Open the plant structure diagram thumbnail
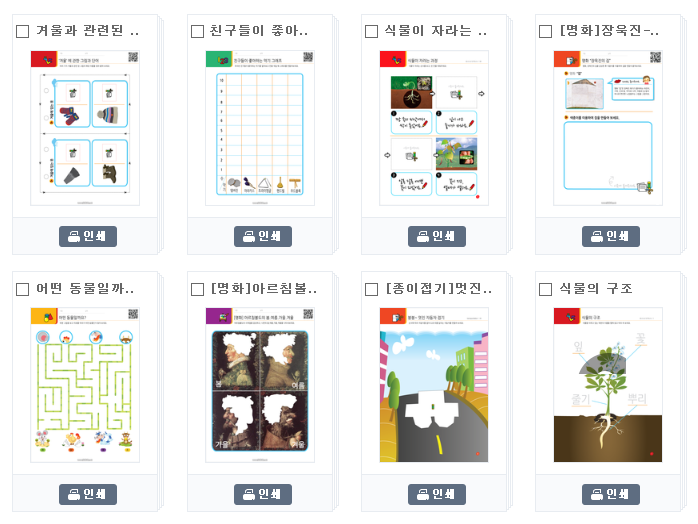 [608, 385]
